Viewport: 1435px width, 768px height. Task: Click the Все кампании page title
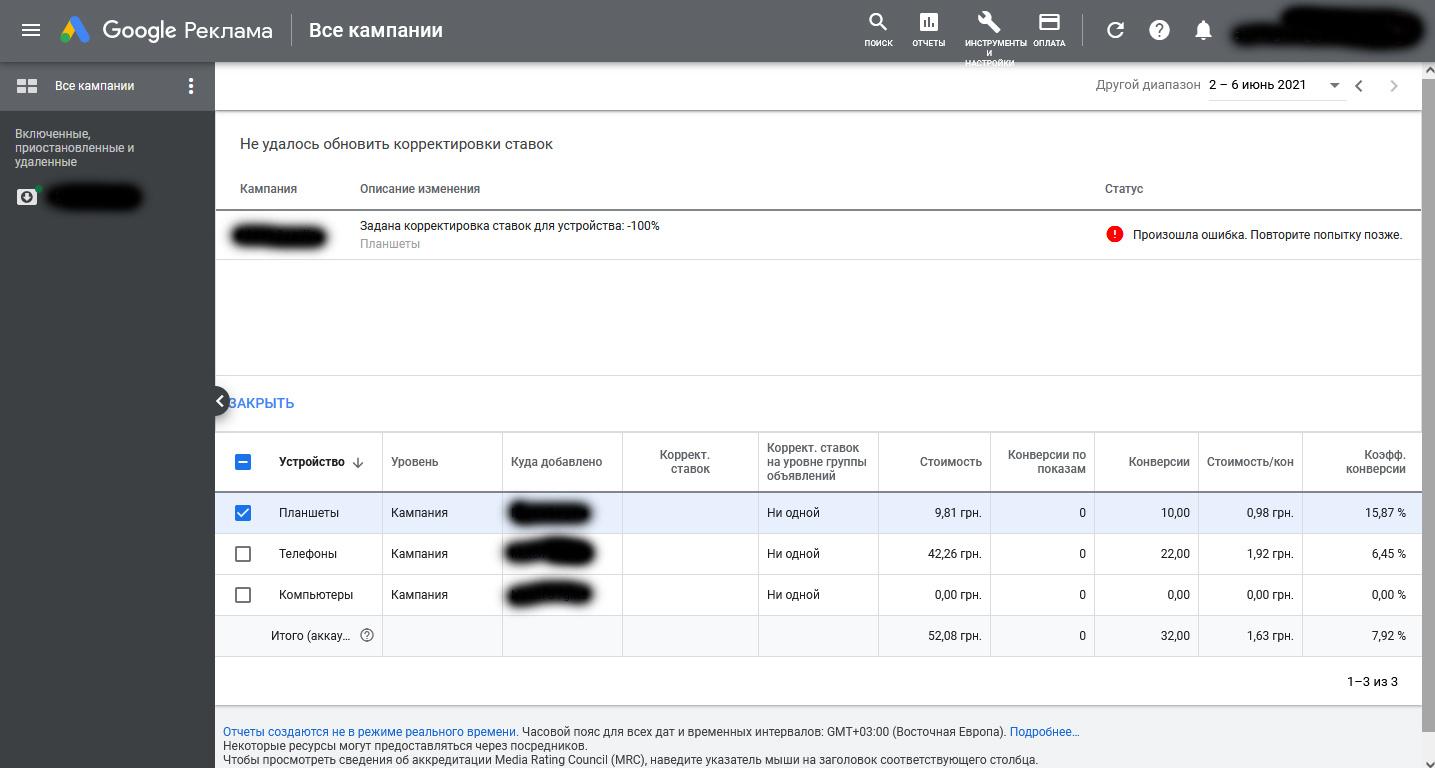[x=376, y=31]
